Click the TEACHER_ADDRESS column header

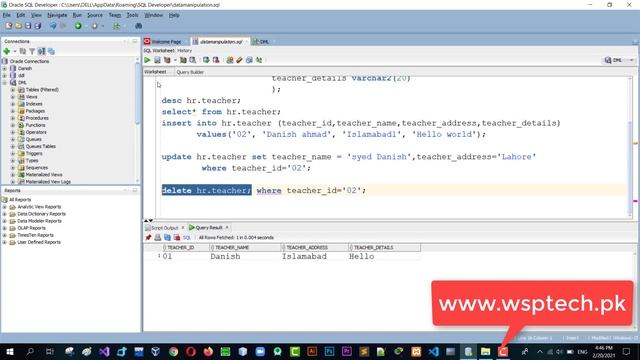tap(315, 247)
